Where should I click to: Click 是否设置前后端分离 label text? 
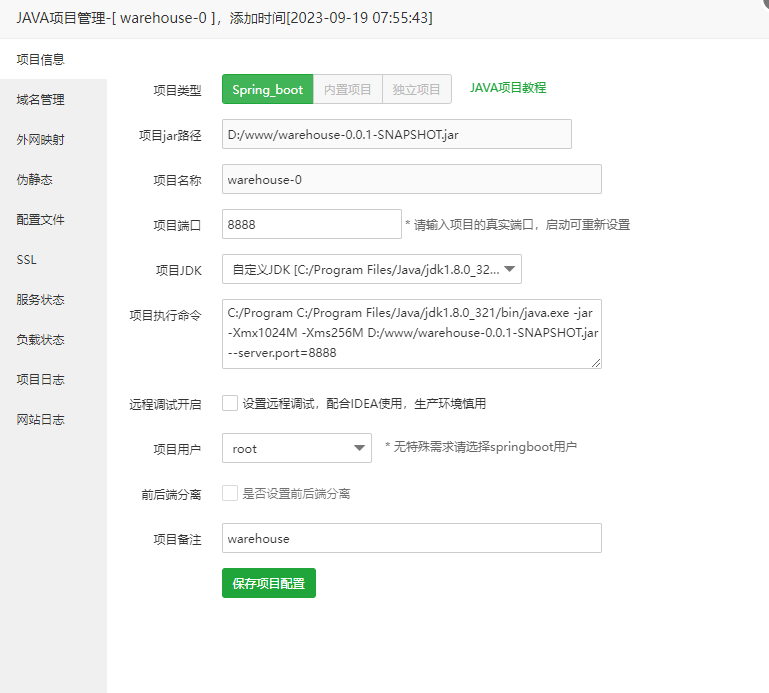click(296, 493)
